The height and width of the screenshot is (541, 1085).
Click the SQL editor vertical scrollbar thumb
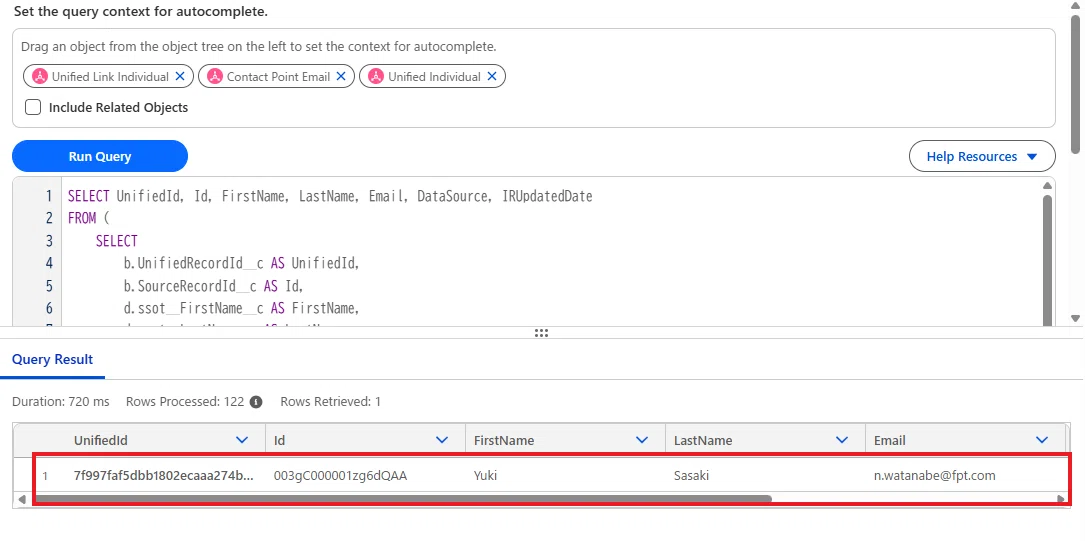[1048, 259]
